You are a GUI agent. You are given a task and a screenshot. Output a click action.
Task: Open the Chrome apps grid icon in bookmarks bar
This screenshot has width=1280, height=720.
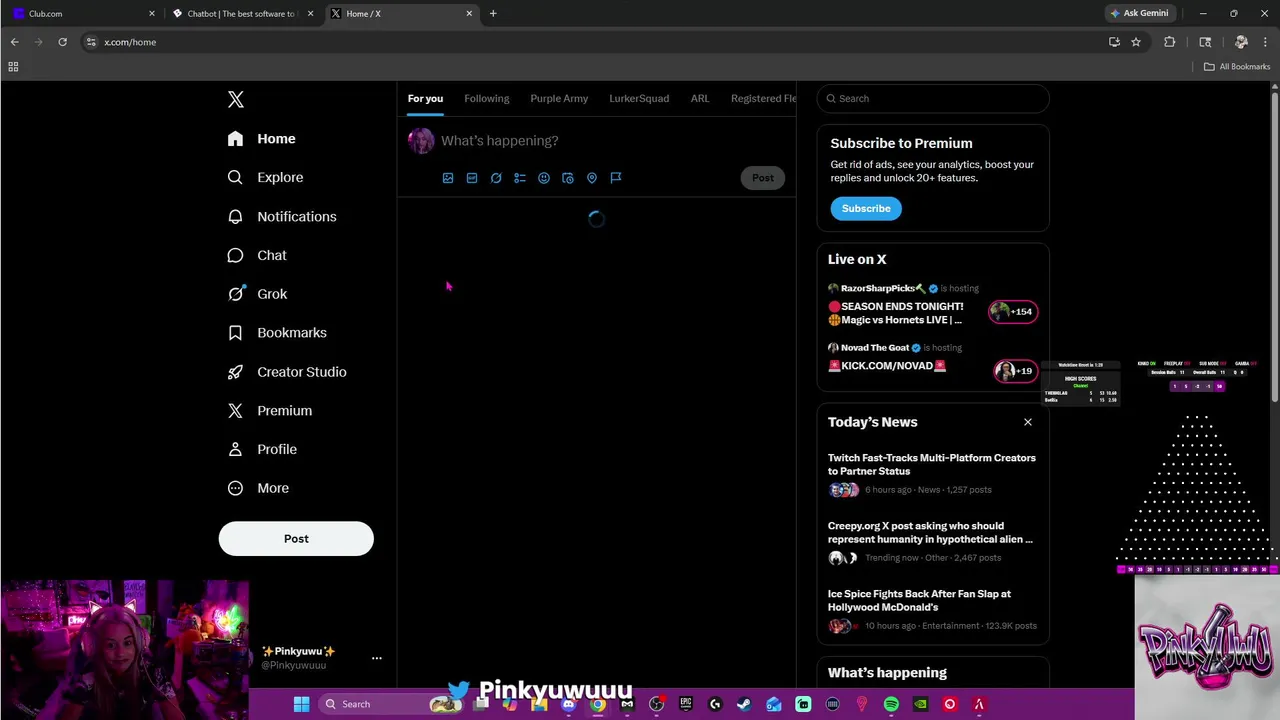click(x=13, y=67)
